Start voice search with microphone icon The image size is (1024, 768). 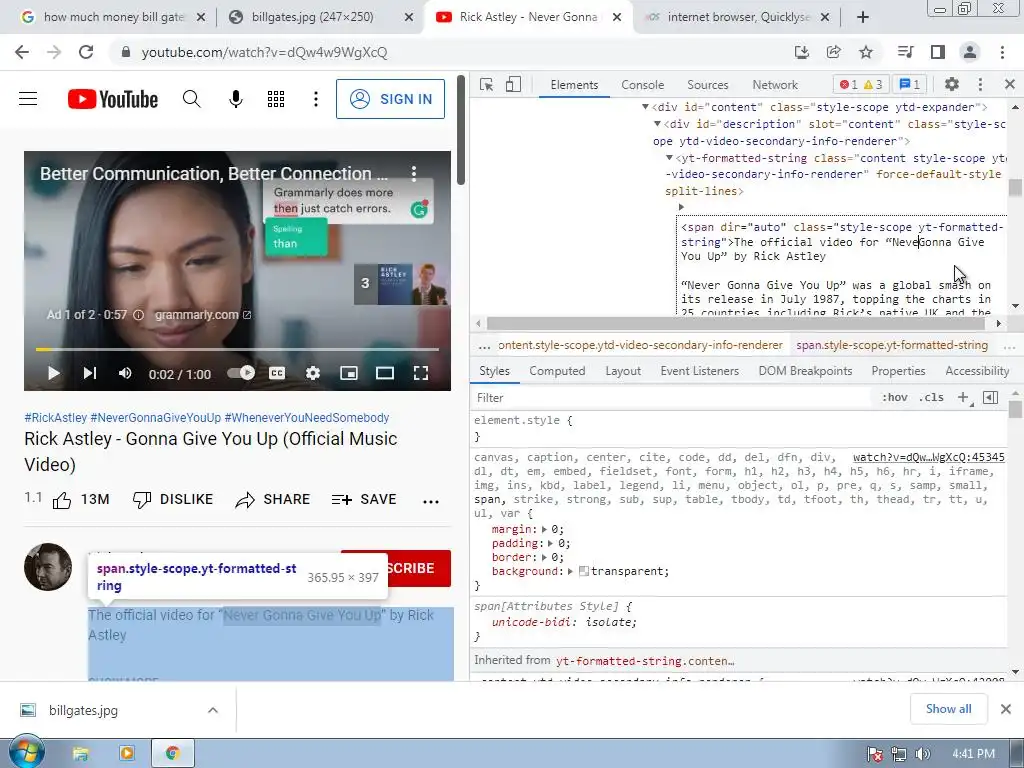point(236,99)
